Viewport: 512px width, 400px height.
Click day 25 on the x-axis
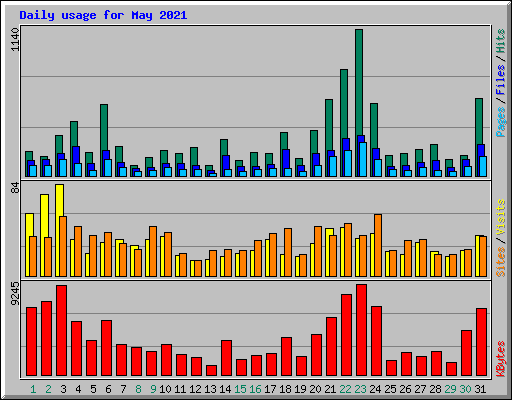[x=390, y=389]
